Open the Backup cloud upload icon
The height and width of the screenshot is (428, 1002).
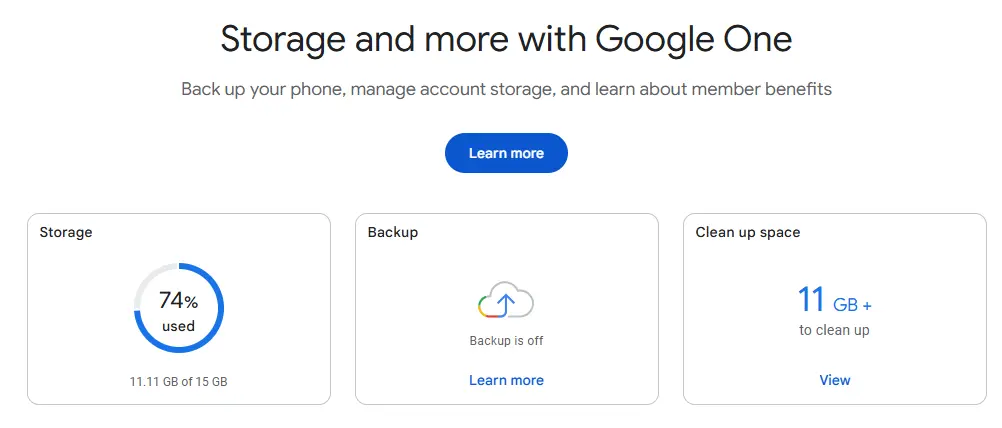(505, 300)
